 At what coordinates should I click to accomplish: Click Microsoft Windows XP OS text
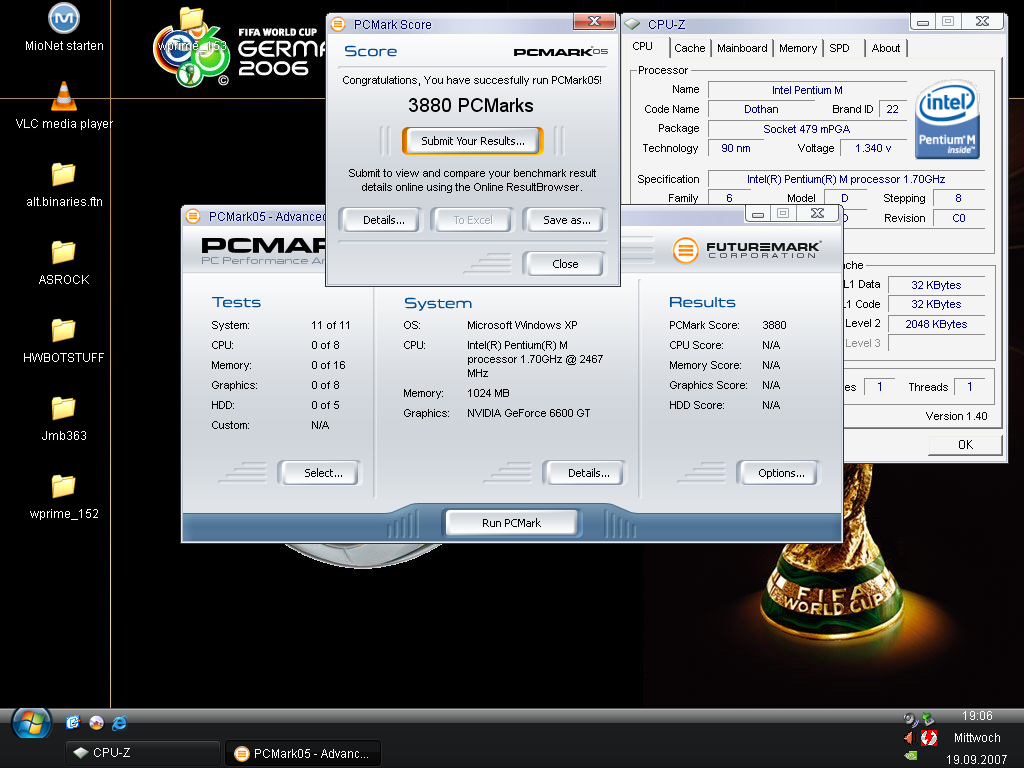point(522,325)
